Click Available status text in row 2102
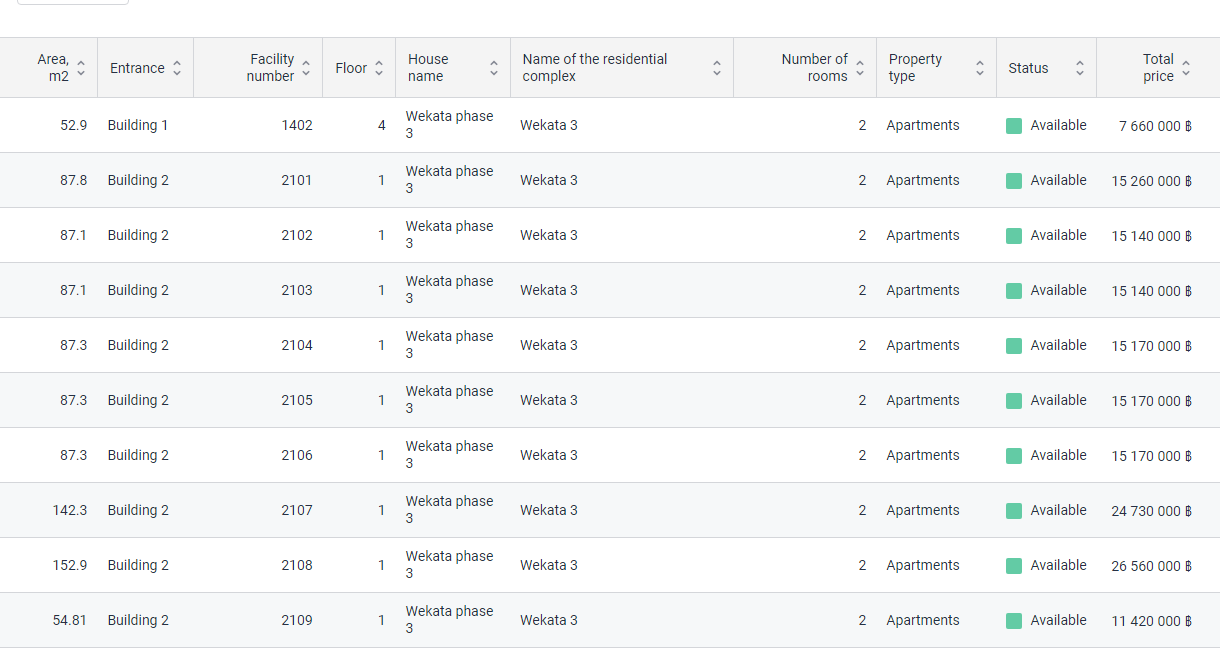The image size is (1220, 655). coord(1058,235)
